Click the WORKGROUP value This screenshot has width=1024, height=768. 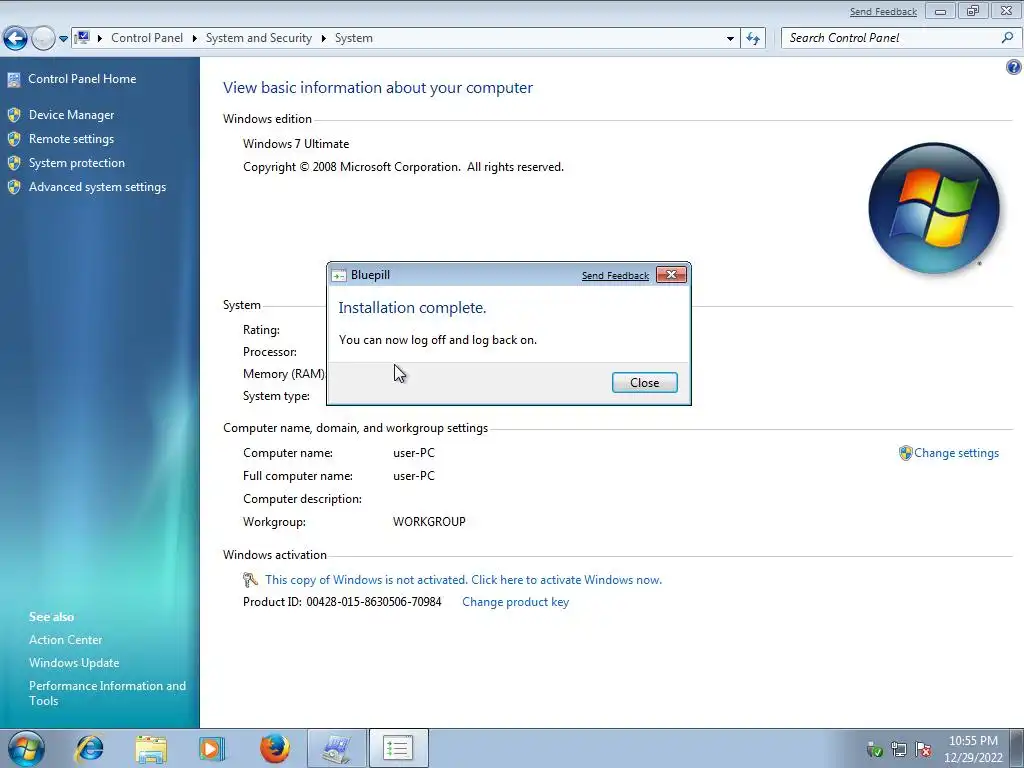[429, 522]
